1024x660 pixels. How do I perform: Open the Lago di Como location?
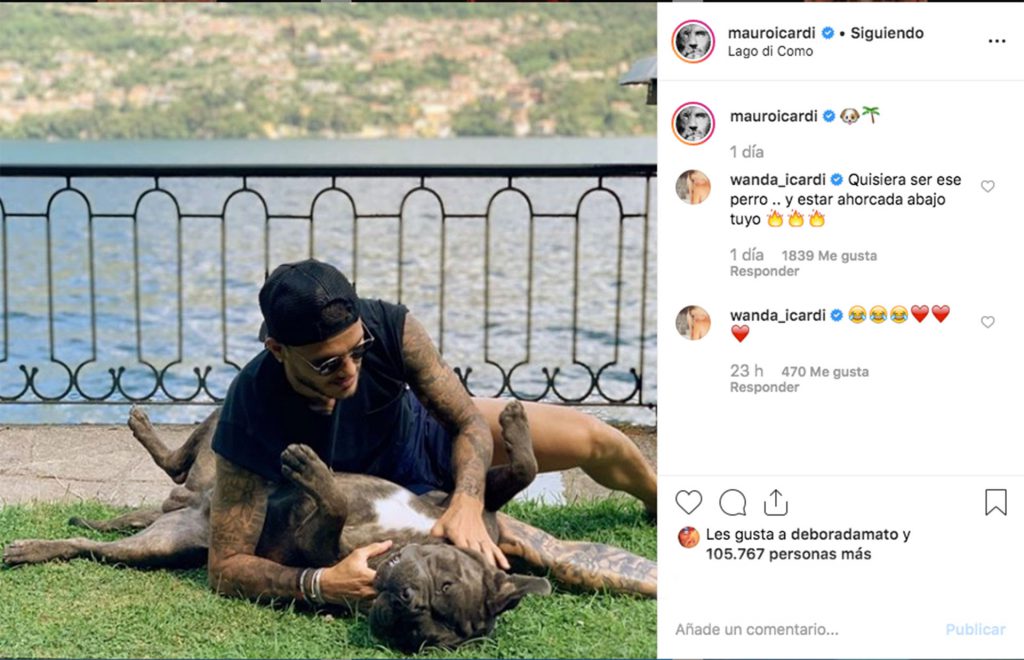[x=770, y=52]
